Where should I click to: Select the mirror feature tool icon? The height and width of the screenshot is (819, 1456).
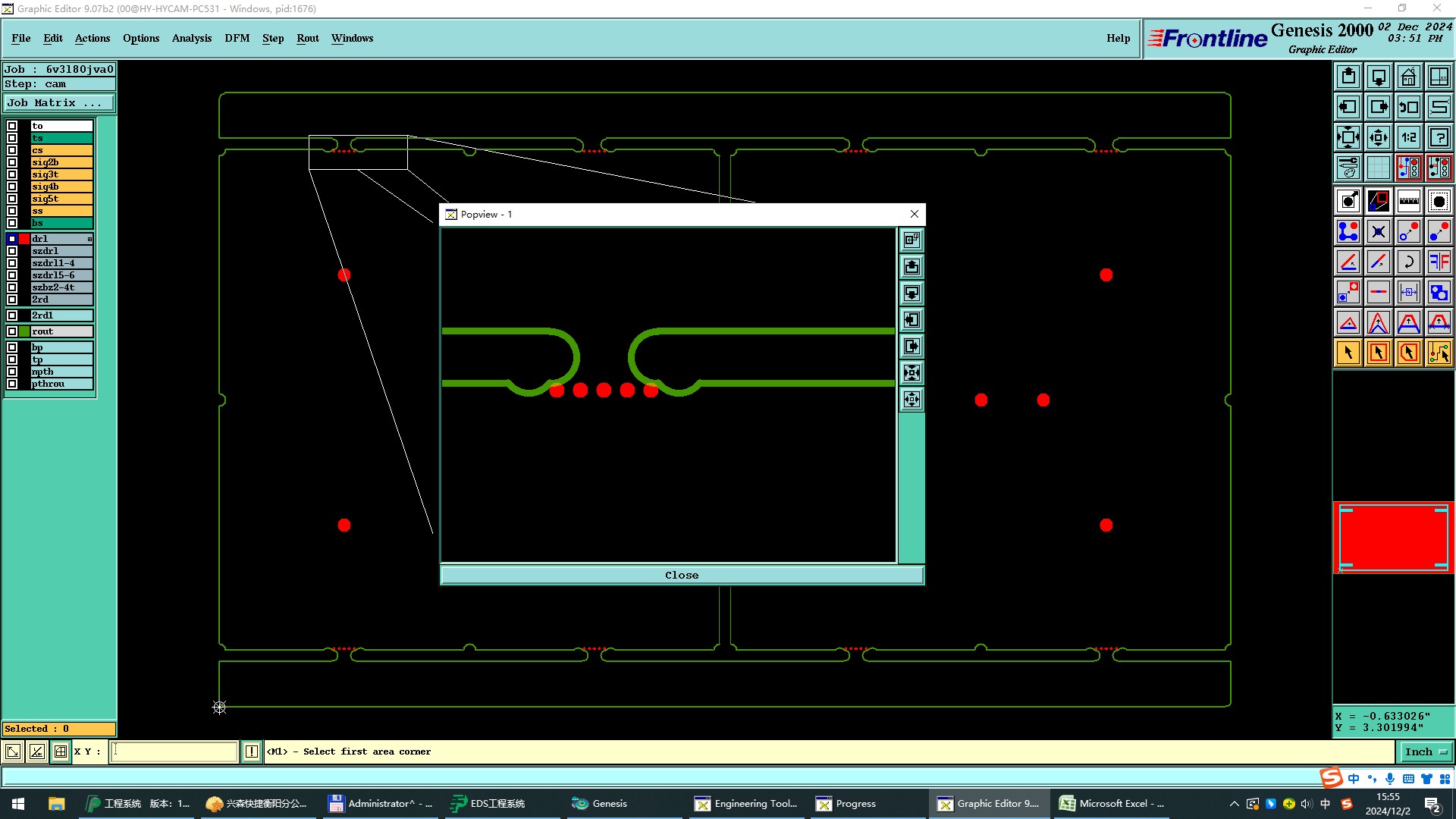(1439, 262)
